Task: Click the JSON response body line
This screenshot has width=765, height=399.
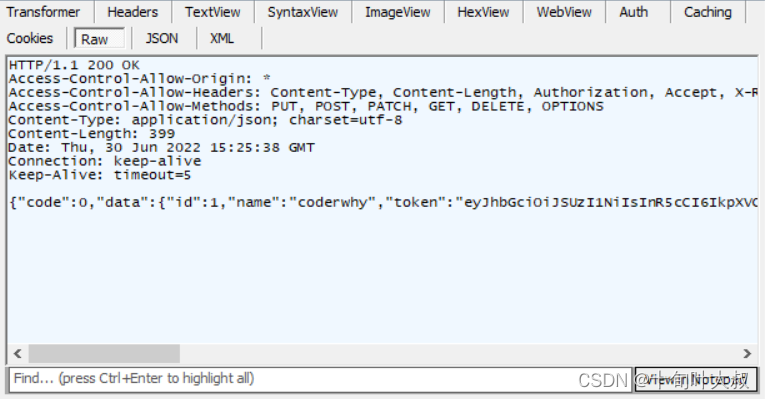Action: 383,202
